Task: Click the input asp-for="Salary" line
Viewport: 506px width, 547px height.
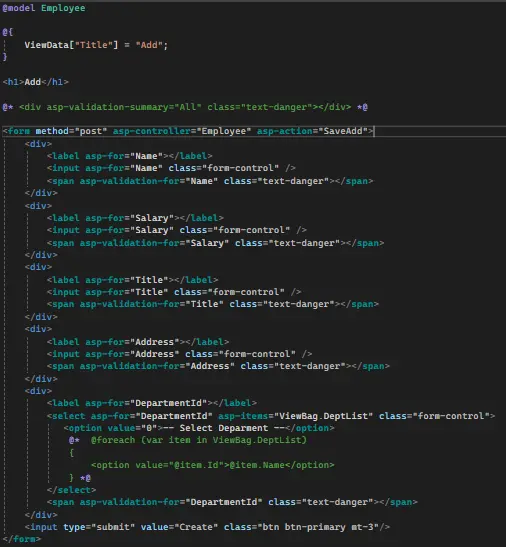Action: click(177, 230)
